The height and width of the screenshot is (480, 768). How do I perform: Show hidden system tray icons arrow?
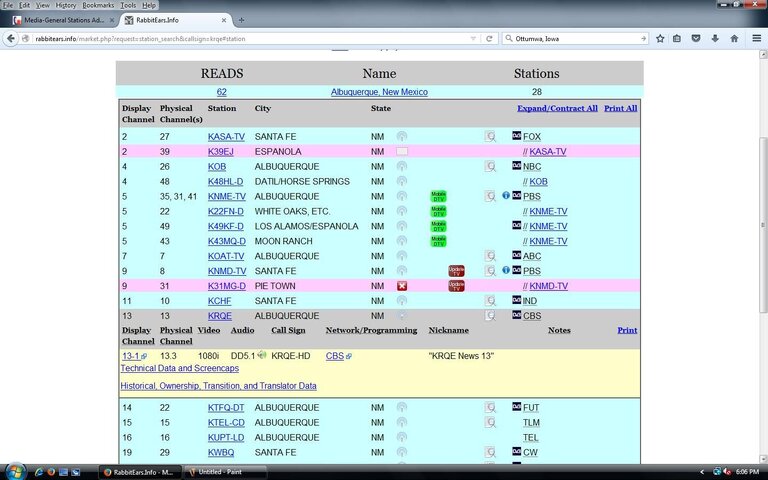(702, 472)
